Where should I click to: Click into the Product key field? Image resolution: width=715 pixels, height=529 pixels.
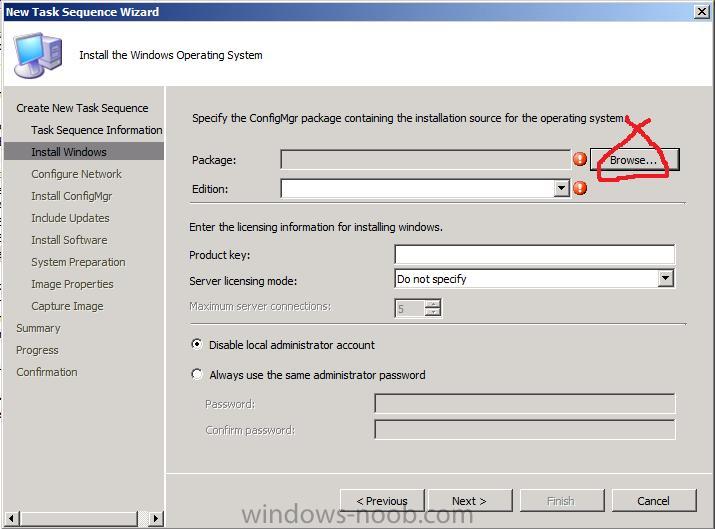click(x=534, y=254)
